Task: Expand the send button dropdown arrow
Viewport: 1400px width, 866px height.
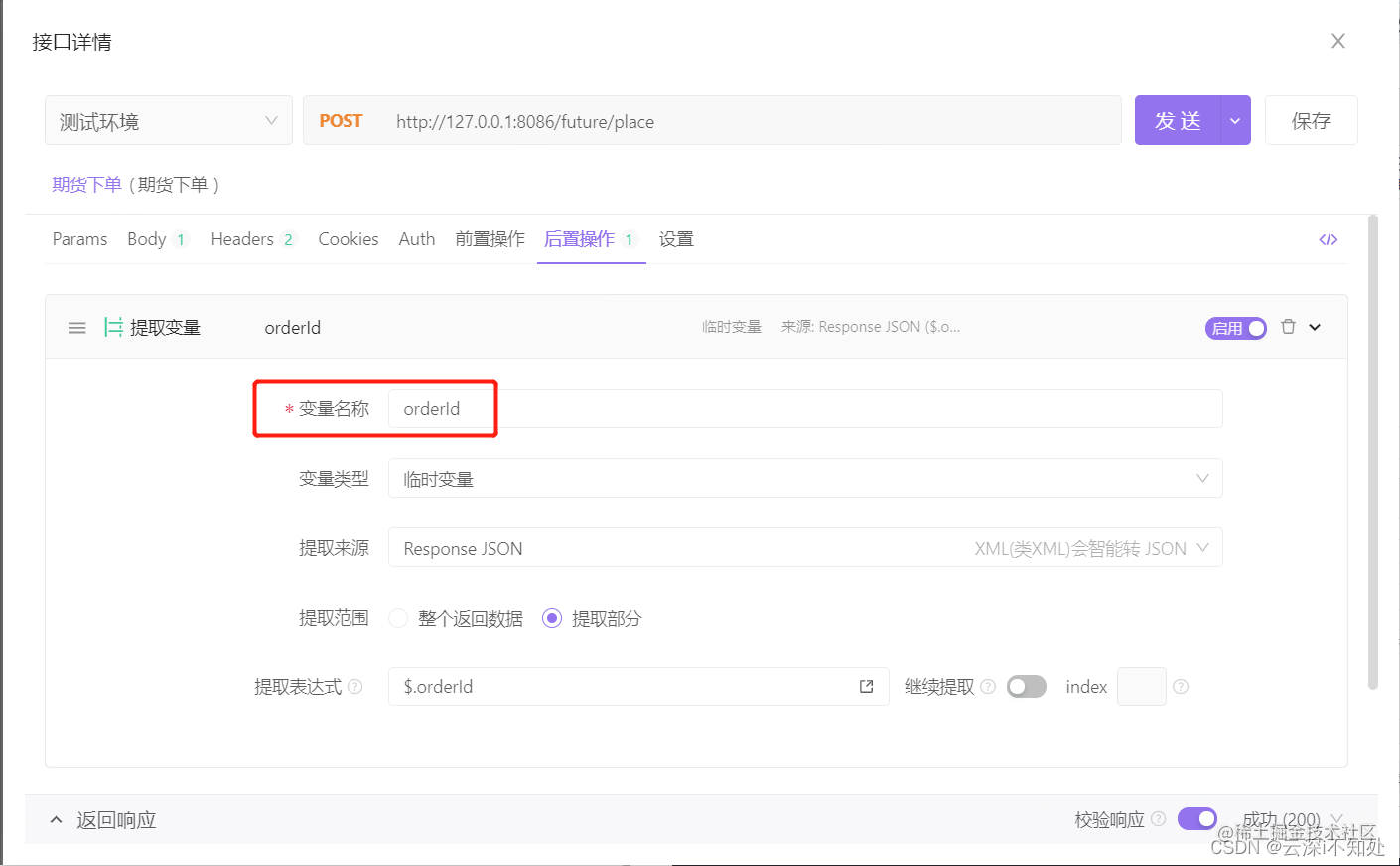Action: pyautogui.click(x=1235, y=121)
